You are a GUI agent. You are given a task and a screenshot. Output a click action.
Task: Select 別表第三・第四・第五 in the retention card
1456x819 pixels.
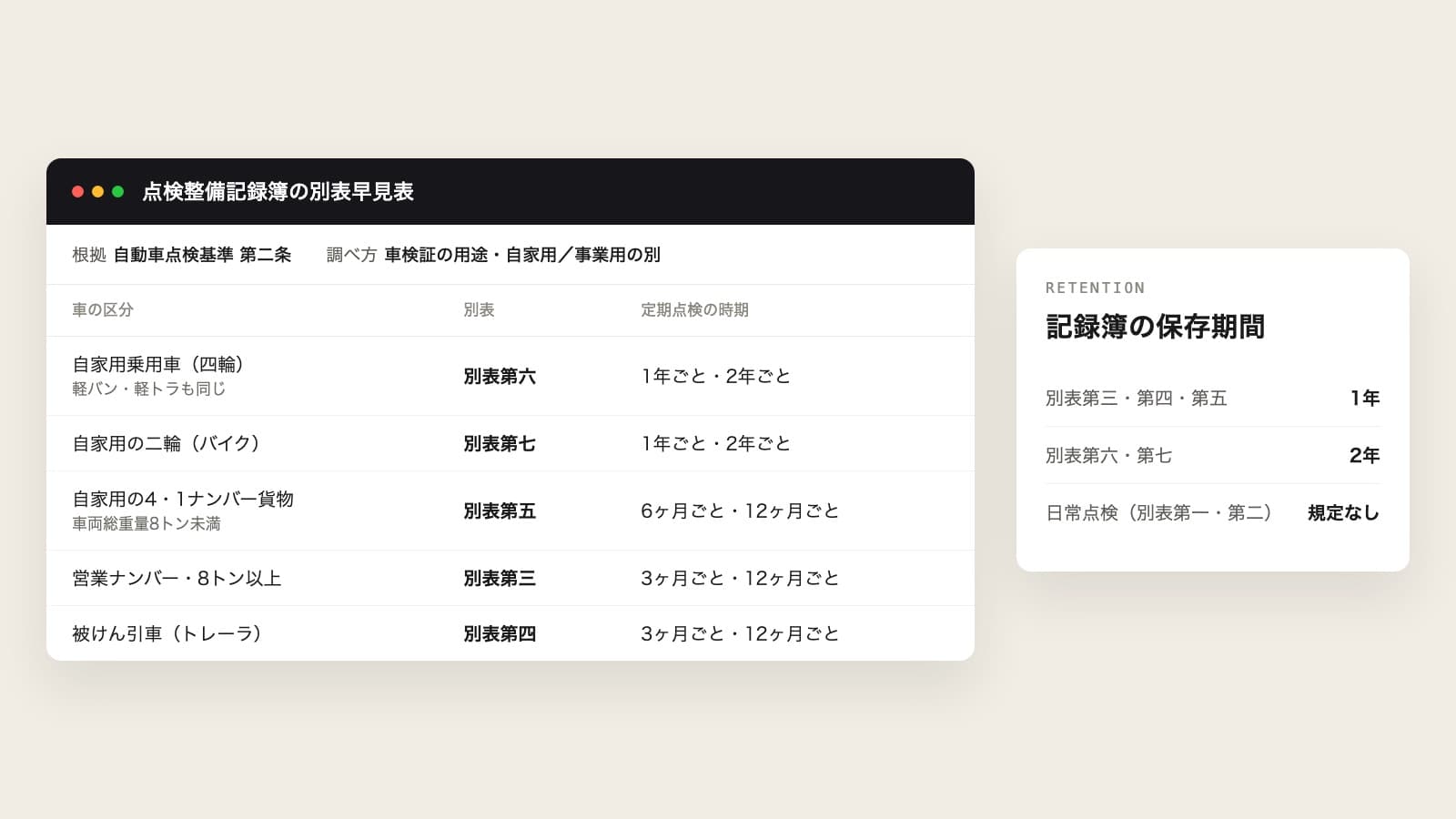(x=1137, y=398)
